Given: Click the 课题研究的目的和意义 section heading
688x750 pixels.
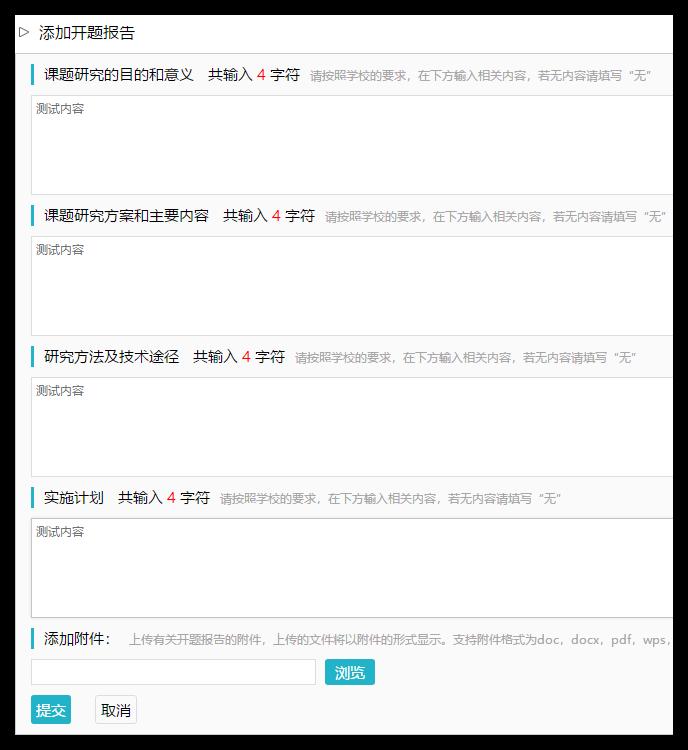Looking at the screenshot, I should [x=119, y=75].
